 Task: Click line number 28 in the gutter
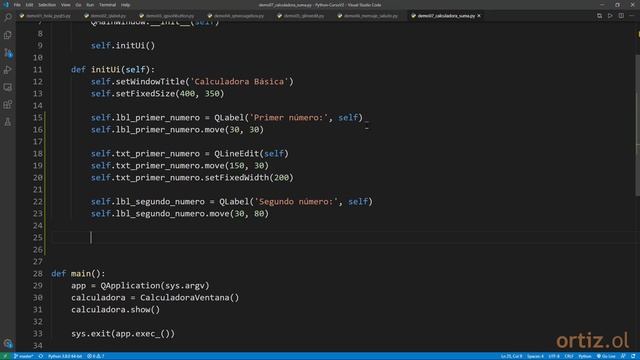(x=38, y=273)
